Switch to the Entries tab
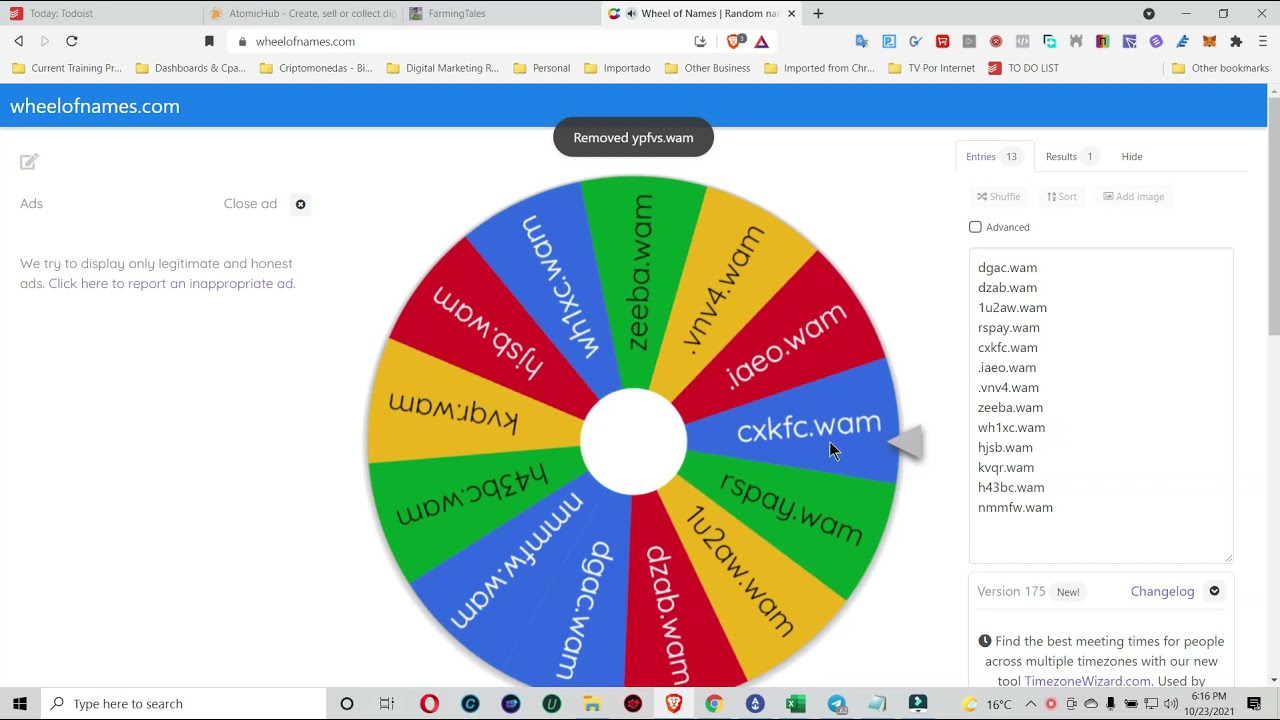This screenshot has height=720, width=1280. (994, 156)
